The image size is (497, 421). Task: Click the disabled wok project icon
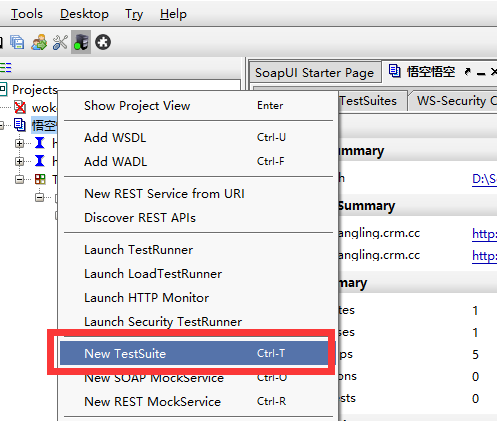pyautogui.click(x=20, y=107)
